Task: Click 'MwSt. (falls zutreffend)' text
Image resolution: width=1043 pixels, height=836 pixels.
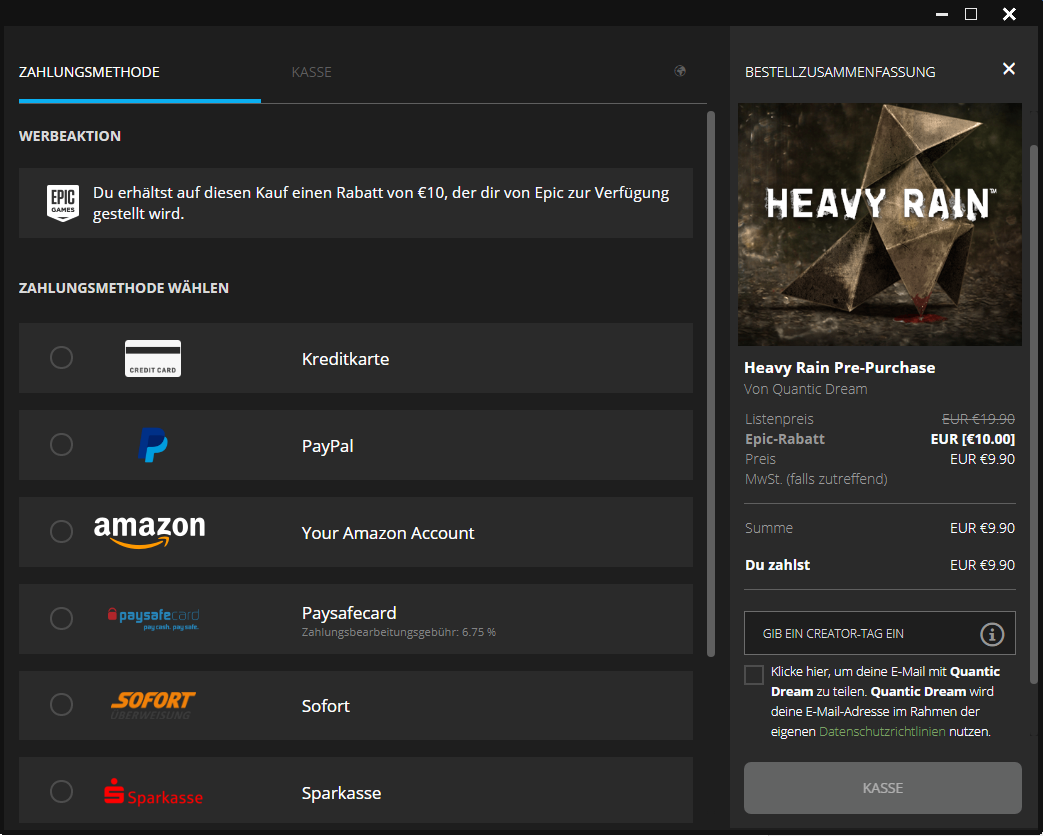Action: coord(816,479)
